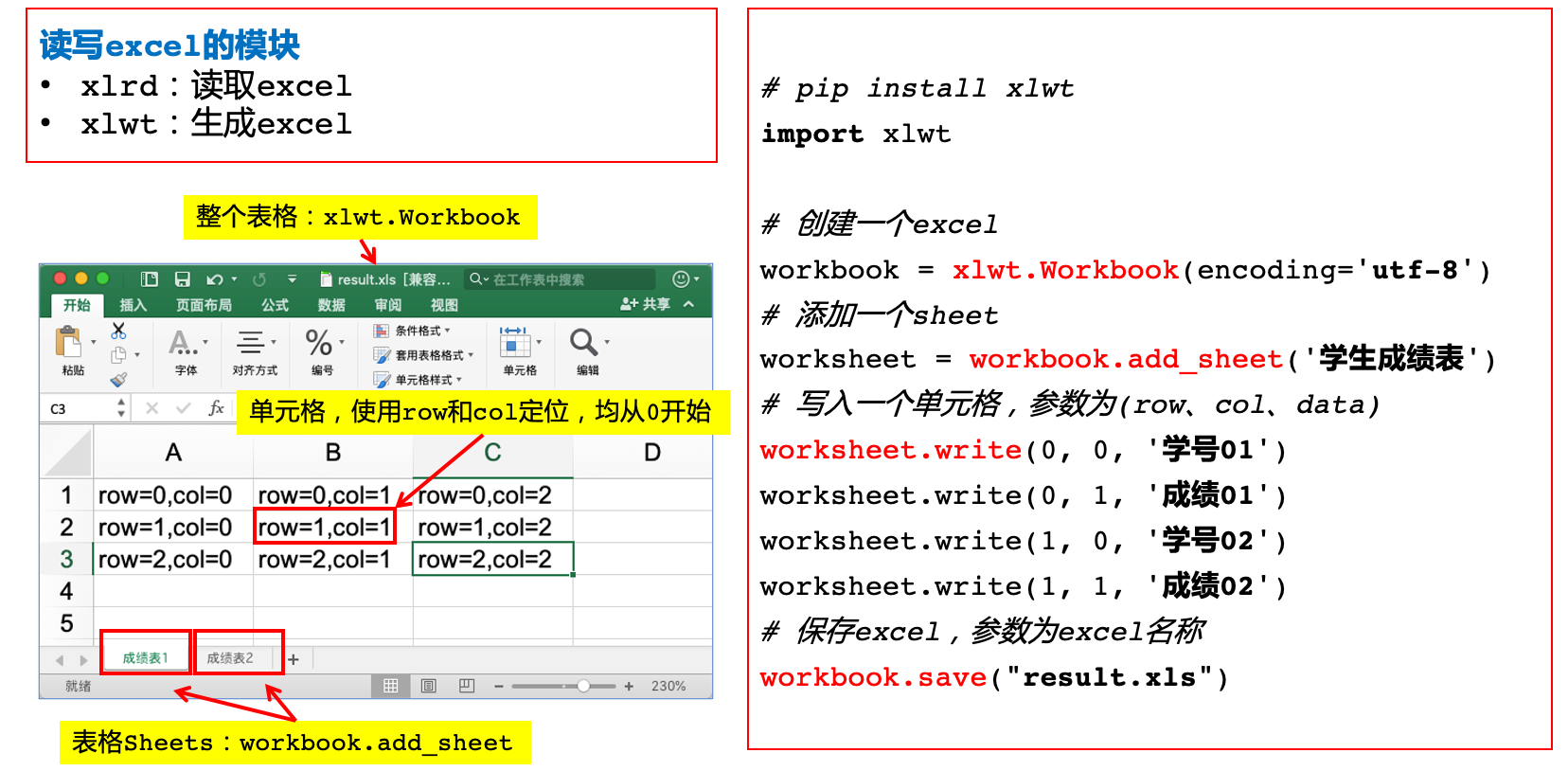Switch to Page Layout view icon

[429, 686]
